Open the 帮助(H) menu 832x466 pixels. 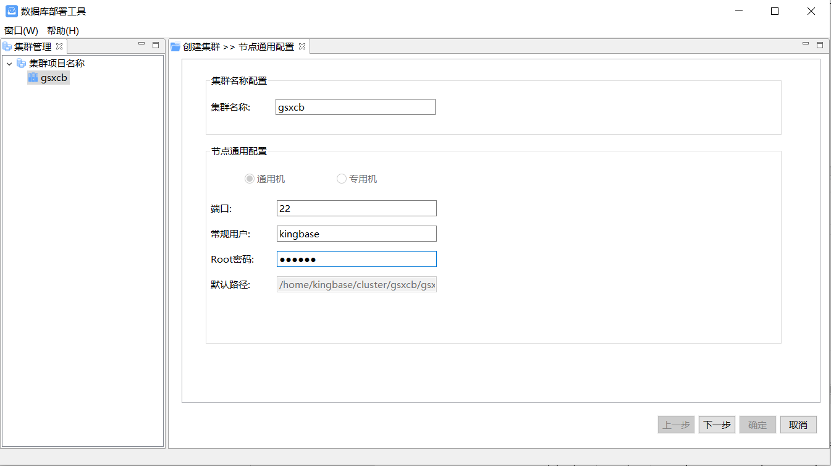63,31
